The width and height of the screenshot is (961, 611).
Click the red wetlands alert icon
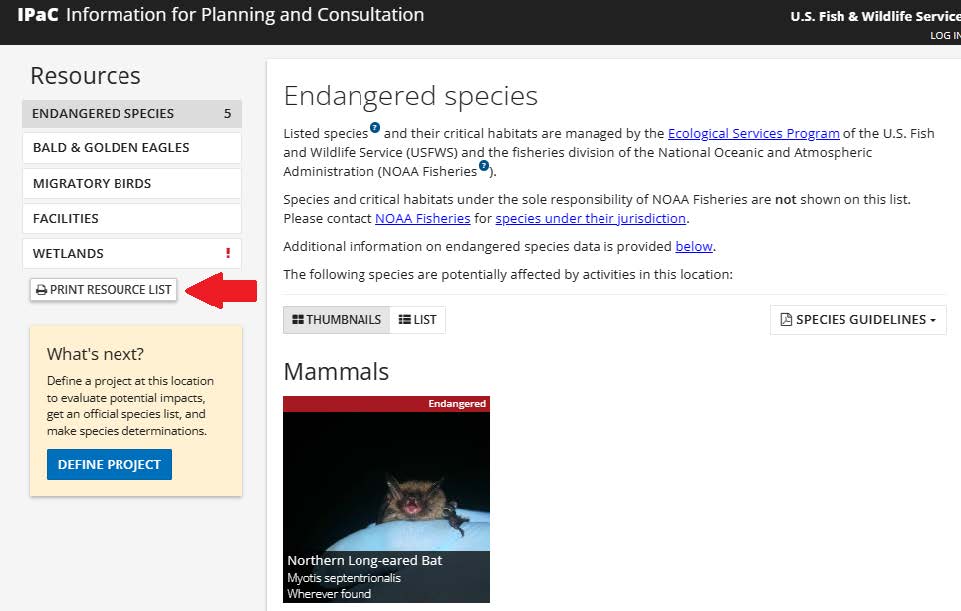click(228, 254)
